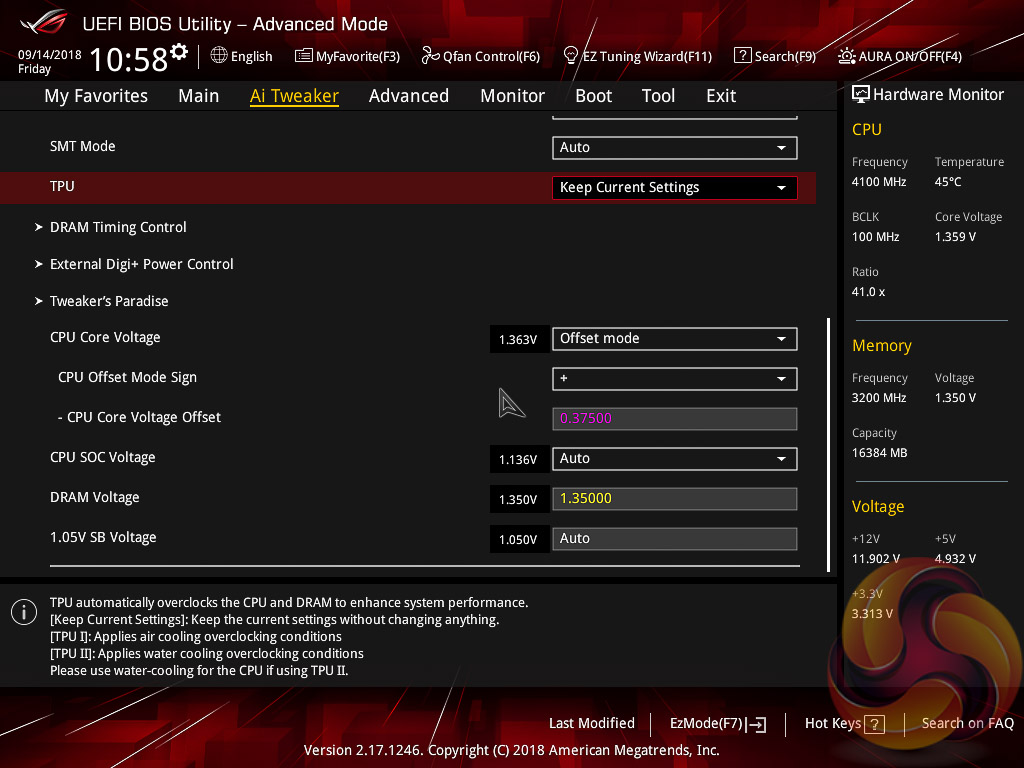This screenshot has height=768, width=1024.
Task: Switch to the Advanced tab
Action: 408,96
